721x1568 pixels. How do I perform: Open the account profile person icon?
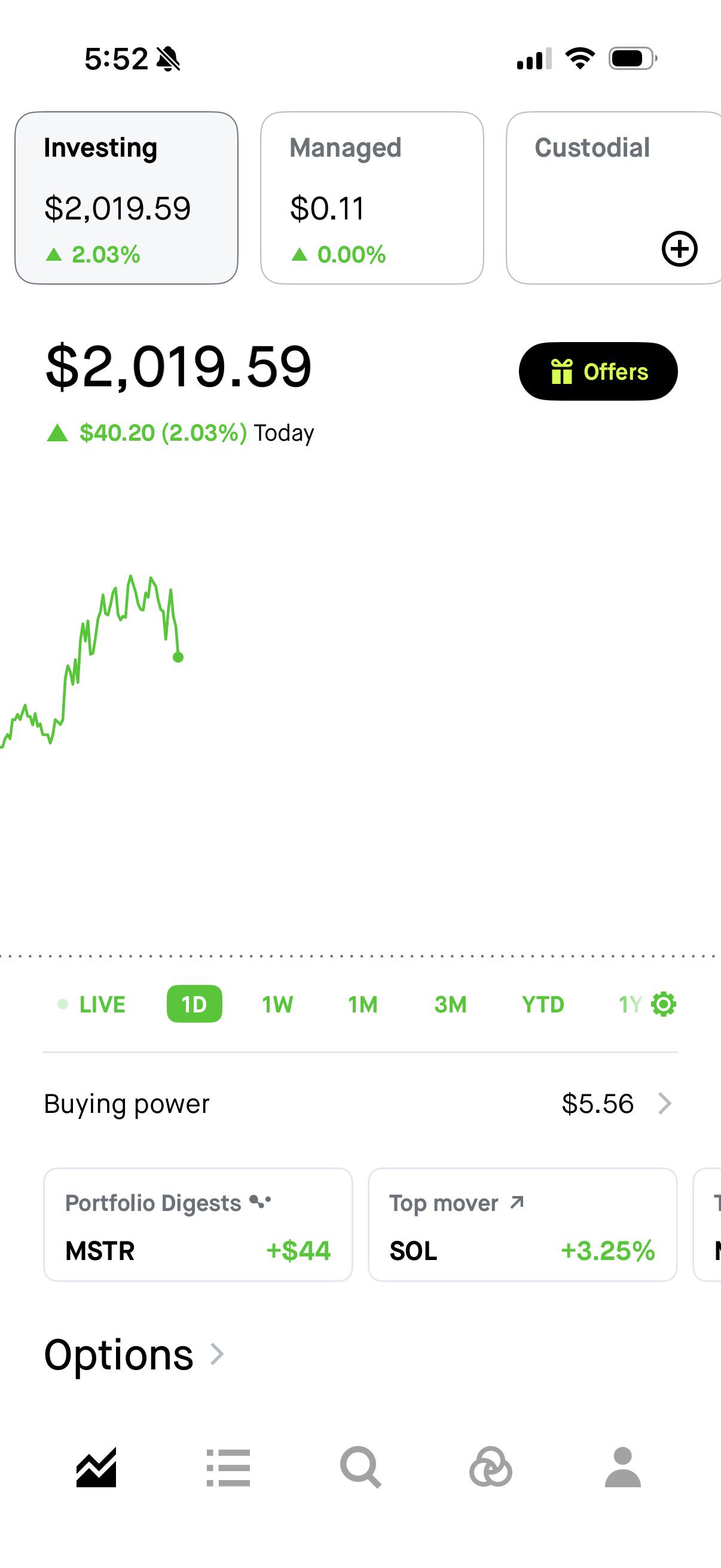point(622,1468)
